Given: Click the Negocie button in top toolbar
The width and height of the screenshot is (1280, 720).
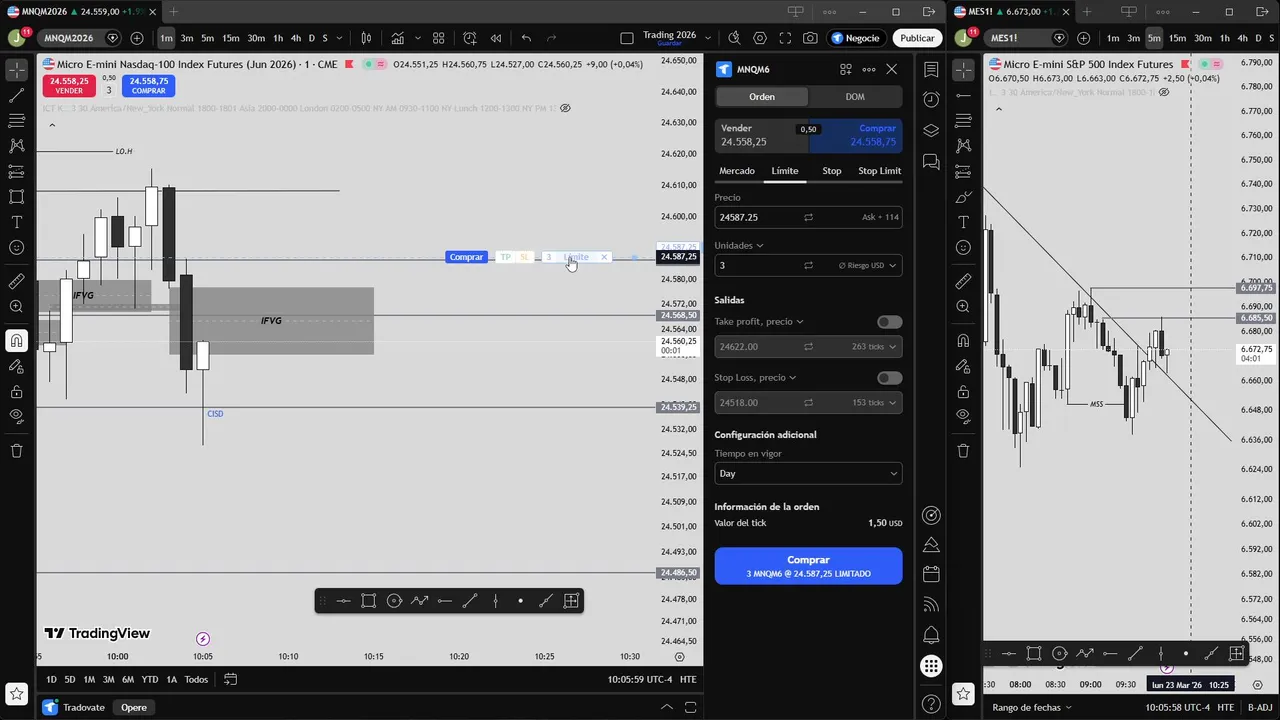Looking at the screenshot, I should point(855,38).
